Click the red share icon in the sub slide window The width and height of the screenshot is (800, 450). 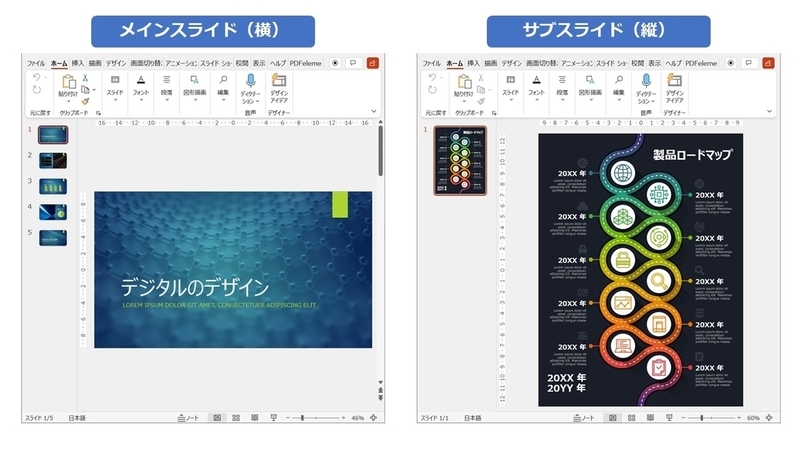(x=768, y=63)
